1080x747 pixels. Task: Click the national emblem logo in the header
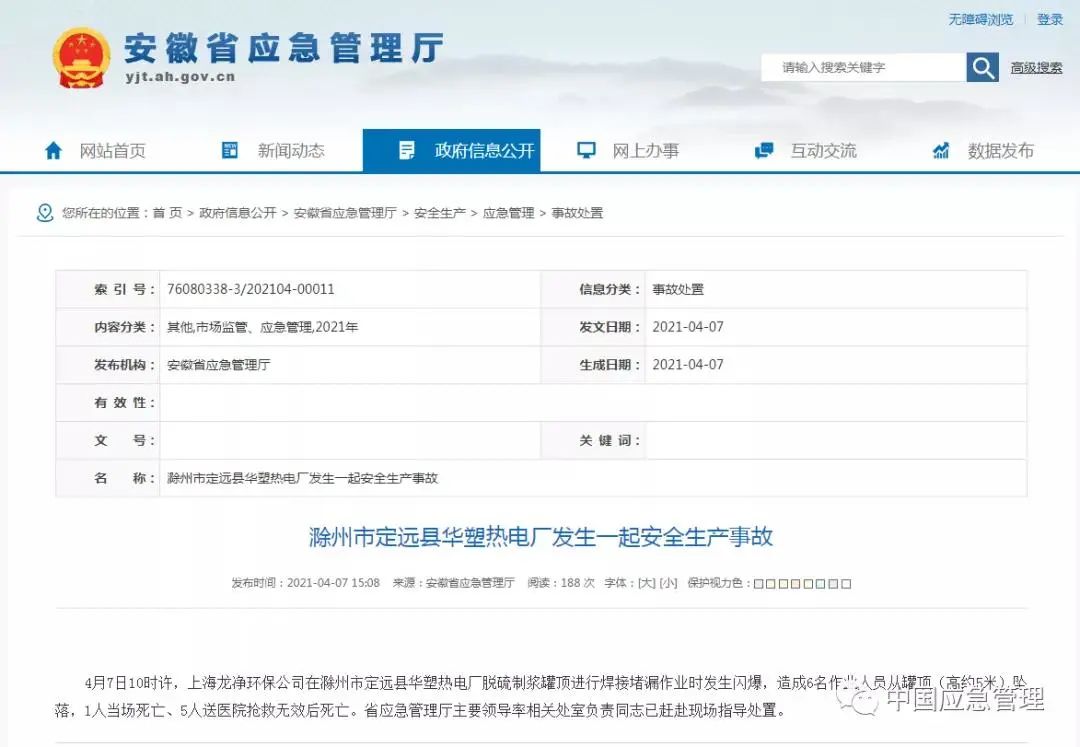[82, 58]
